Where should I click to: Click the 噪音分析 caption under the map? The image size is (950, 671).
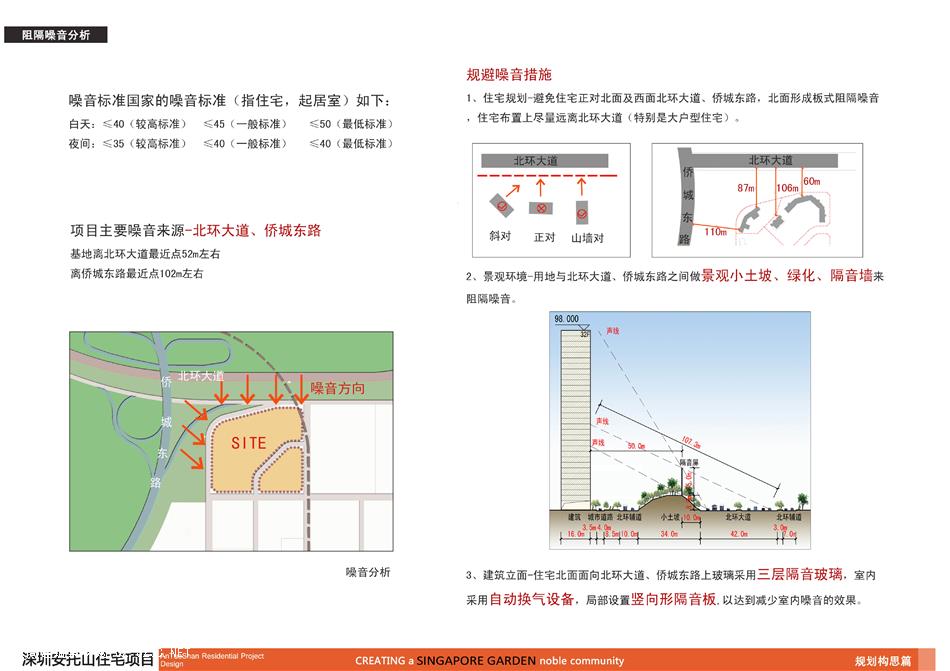coord(368,572)
